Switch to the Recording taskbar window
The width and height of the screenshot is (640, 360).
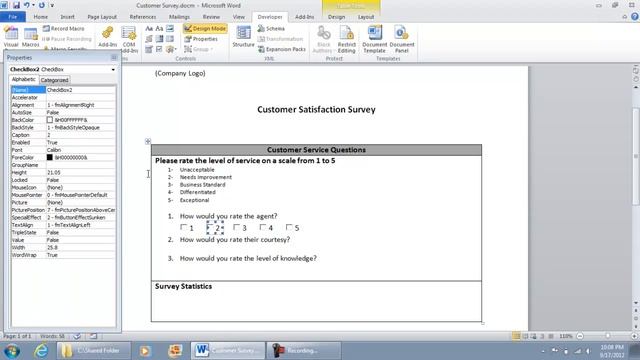pos(304,351)
